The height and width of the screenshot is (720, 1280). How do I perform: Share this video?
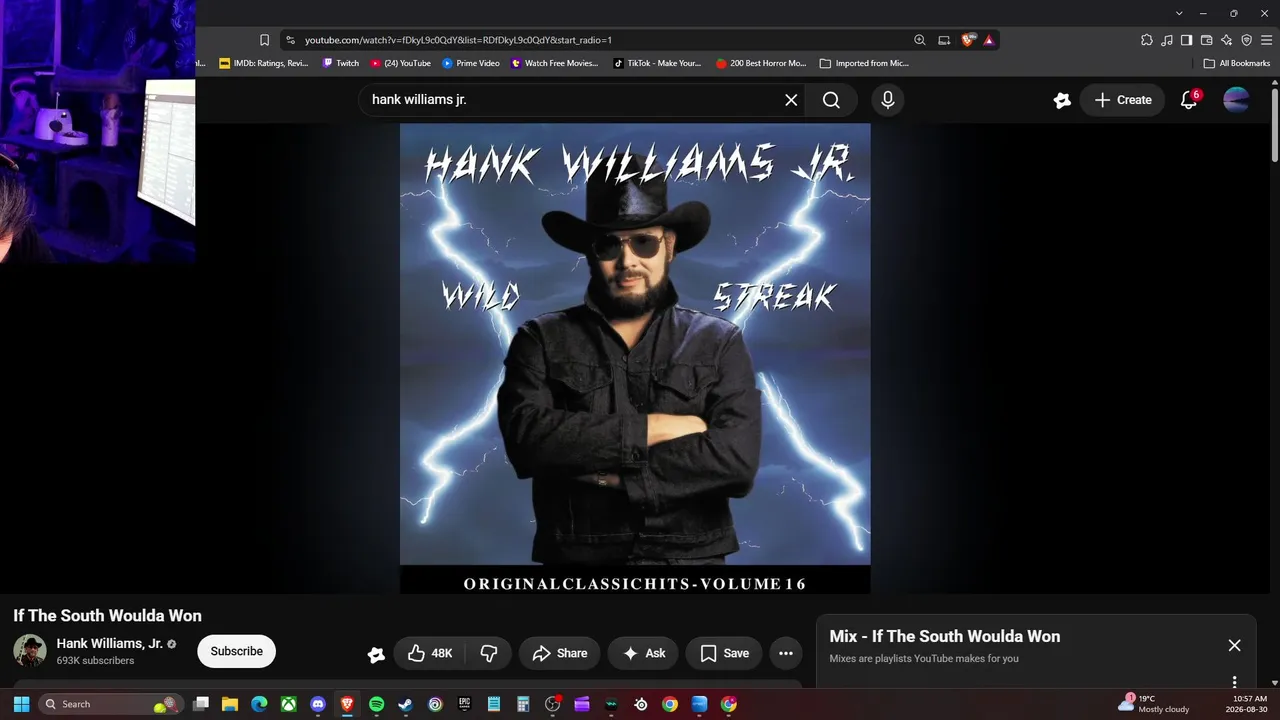tap(560, 653)
